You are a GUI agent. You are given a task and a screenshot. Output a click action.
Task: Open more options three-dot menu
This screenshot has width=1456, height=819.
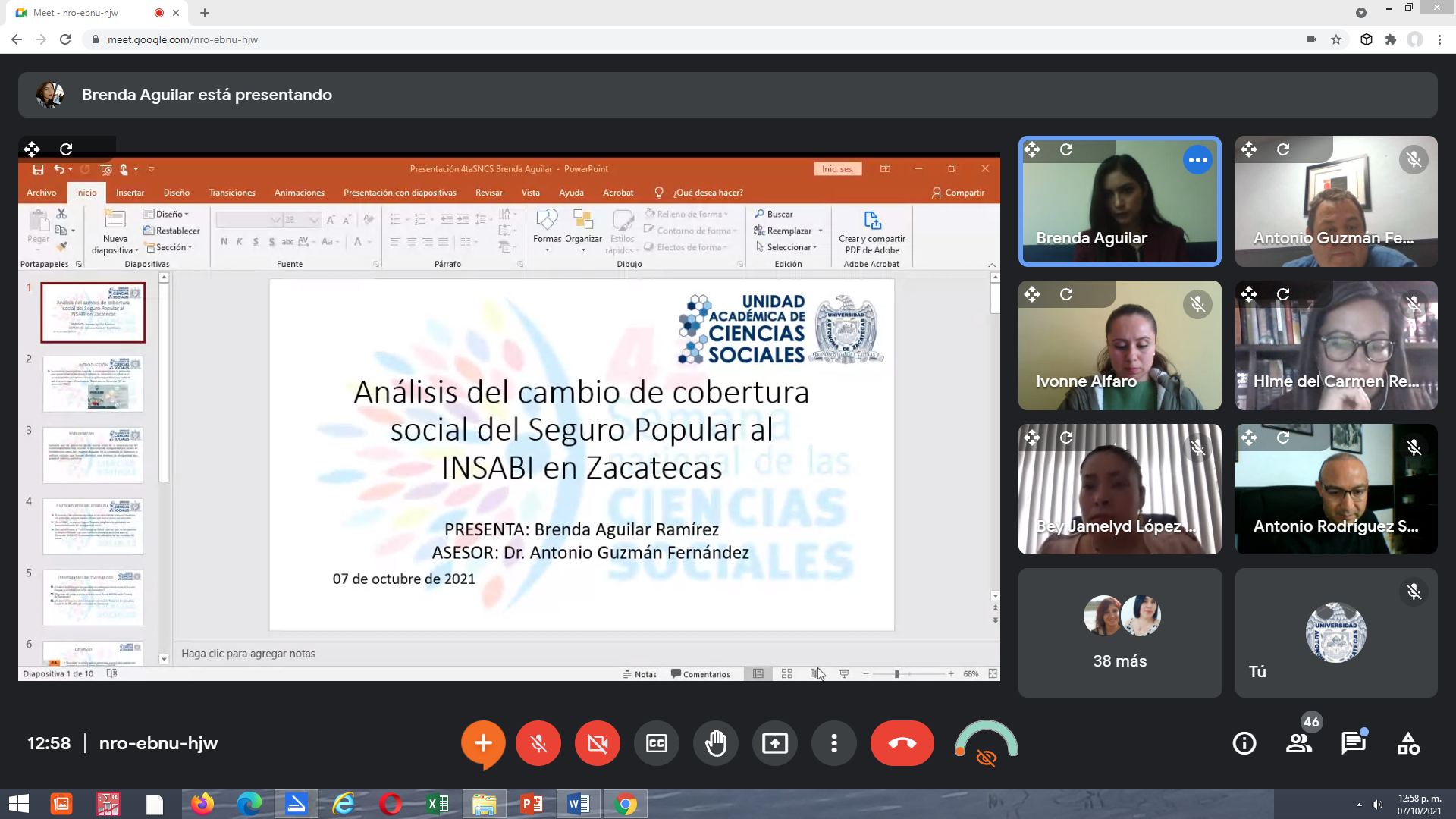point(834,743)
